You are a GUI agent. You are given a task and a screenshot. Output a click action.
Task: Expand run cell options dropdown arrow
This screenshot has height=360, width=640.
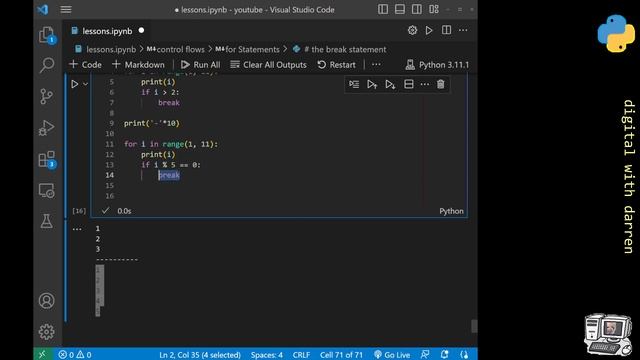click(85, 84)
